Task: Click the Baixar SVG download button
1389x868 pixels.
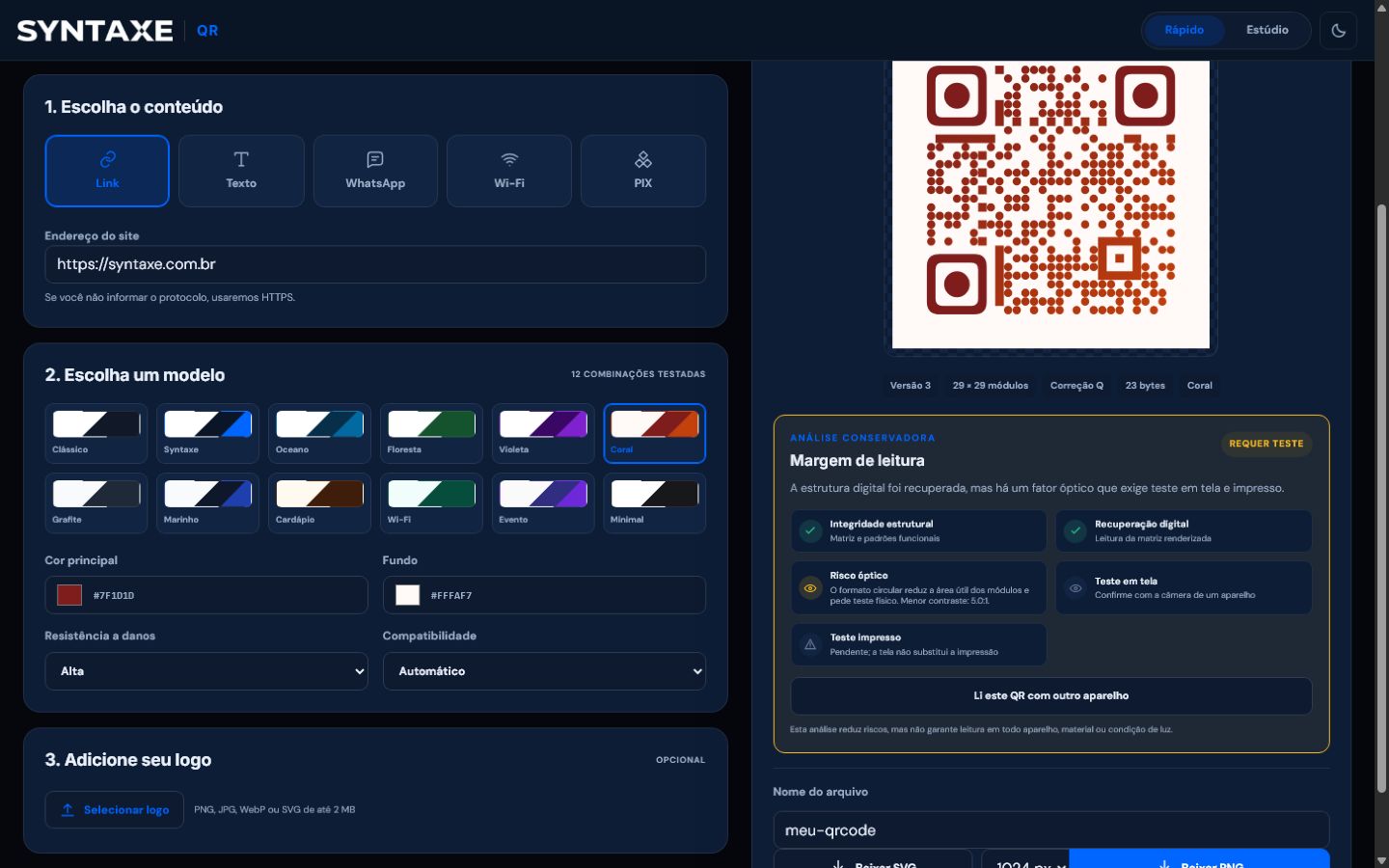Action: pos(873,859)
